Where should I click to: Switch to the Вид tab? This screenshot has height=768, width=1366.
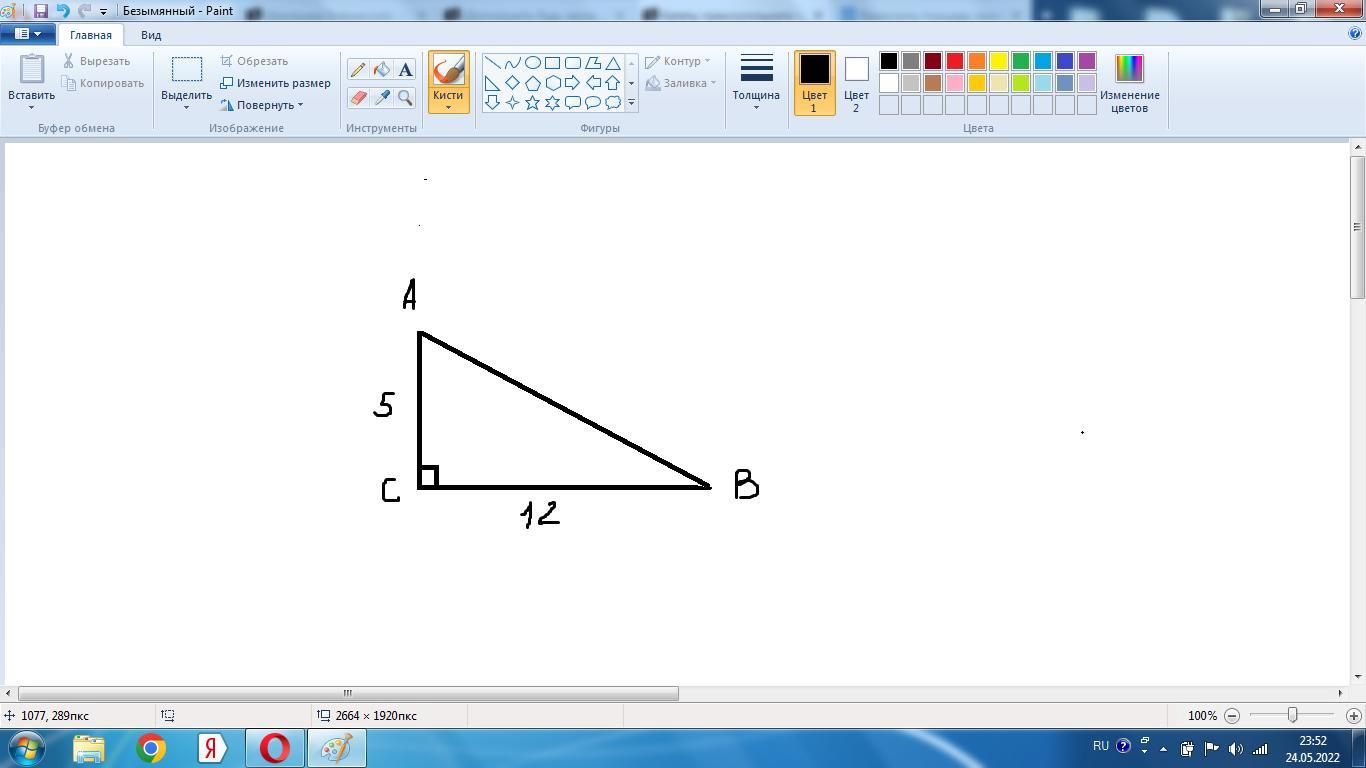point(151,35)
